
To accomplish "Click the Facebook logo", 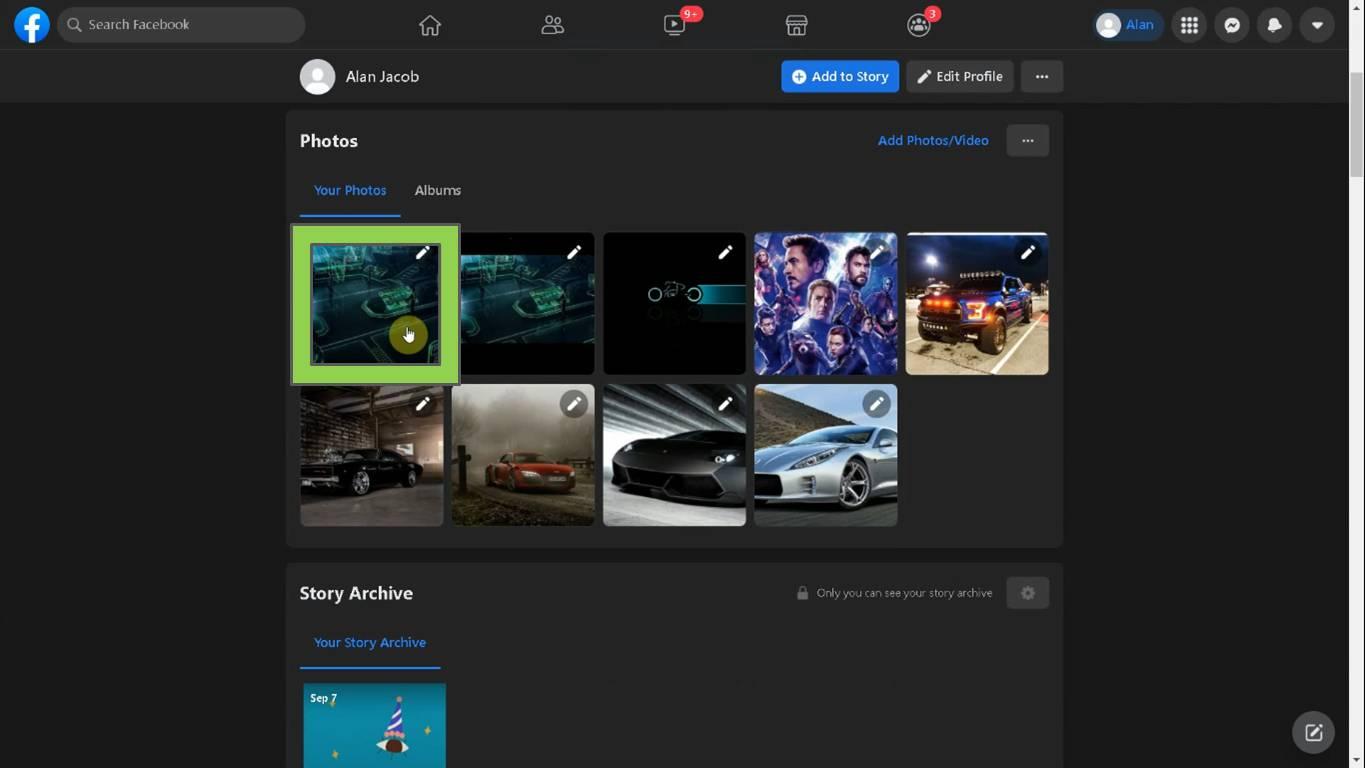I will pyautogui.click(x=32, y=25).
